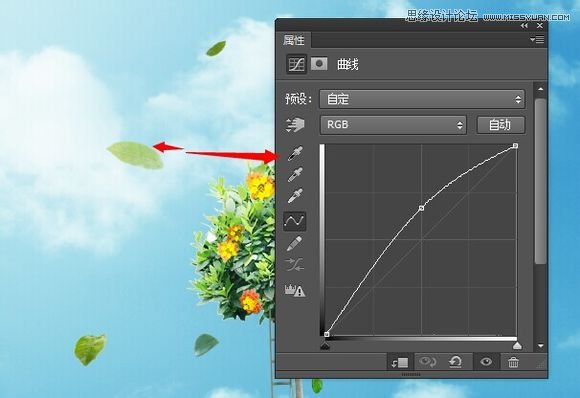Toggle adjustment layer visibility eye
Screen dimensions: 580x398
pyautogui.click(x=486, y=362)
